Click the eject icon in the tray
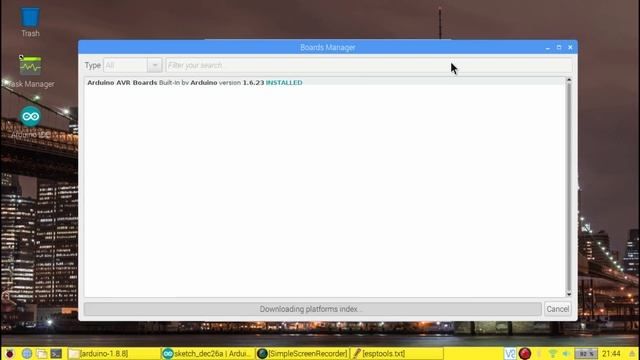The width and height of the screenshot is (640, 360). tap(632, 353)
